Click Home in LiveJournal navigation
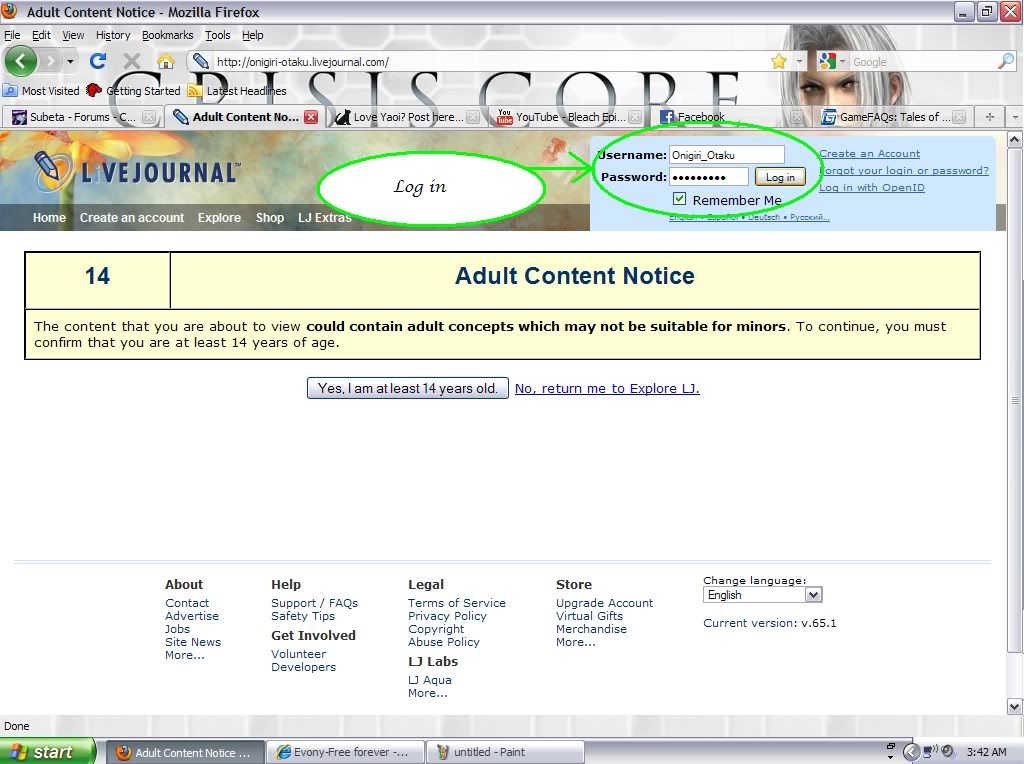Viewport: 1024px width, 764px height. 50,217
